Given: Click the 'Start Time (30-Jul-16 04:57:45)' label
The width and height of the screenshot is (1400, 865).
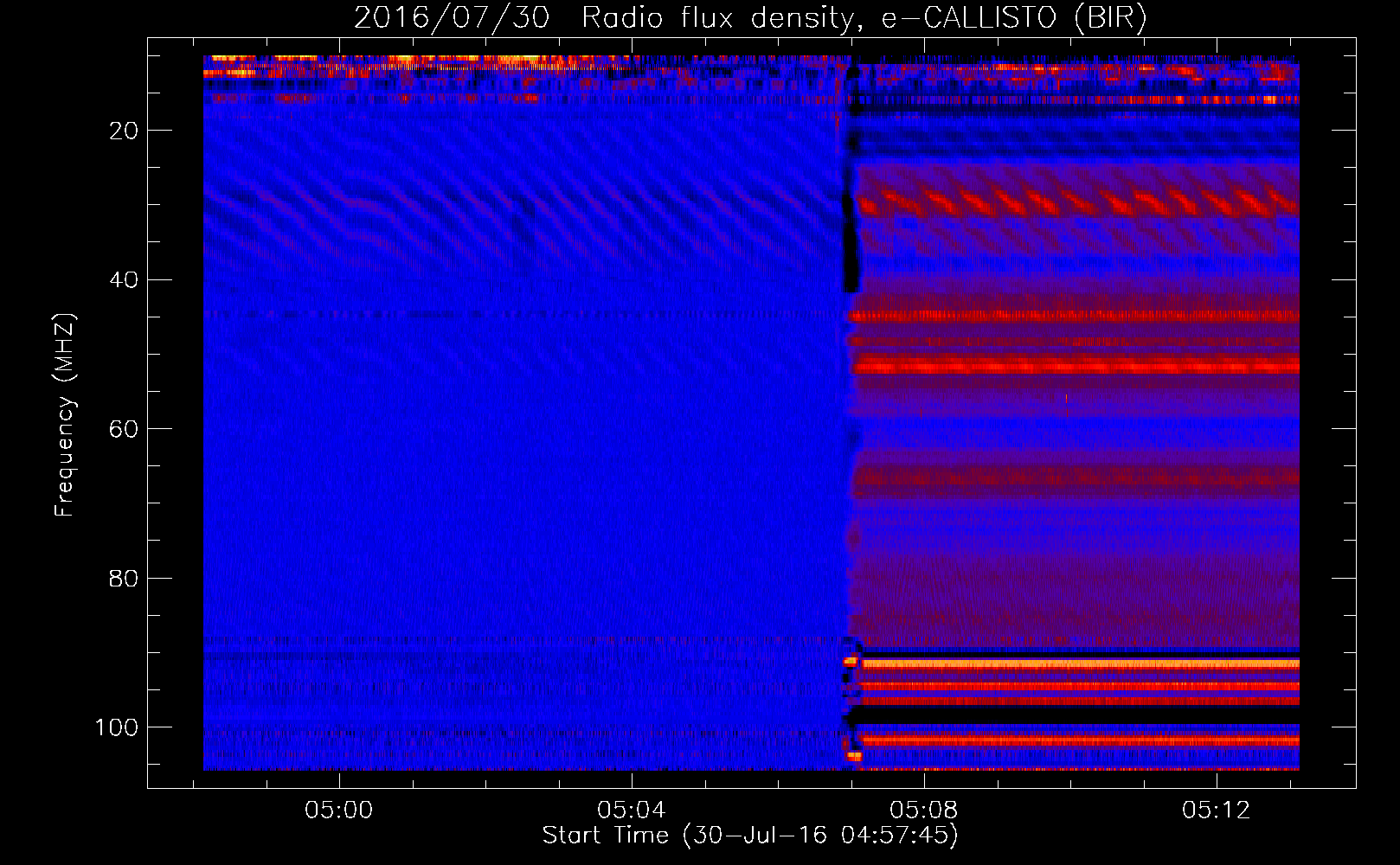Looking at the screenshot, I should [750, 836].
